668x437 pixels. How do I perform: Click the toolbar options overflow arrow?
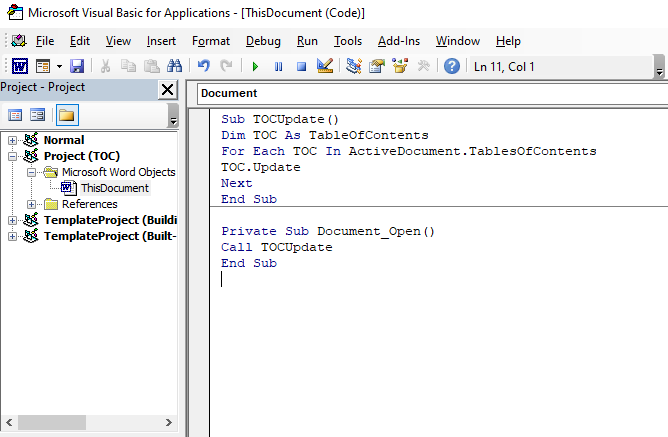pyautogui.click(x=659, y=67)
